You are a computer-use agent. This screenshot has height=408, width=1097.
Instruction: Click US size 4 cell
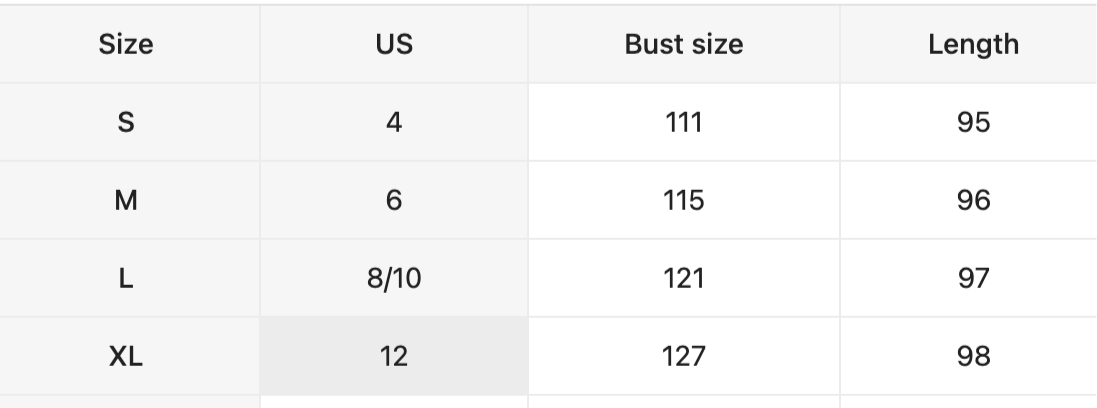point(394,122)
